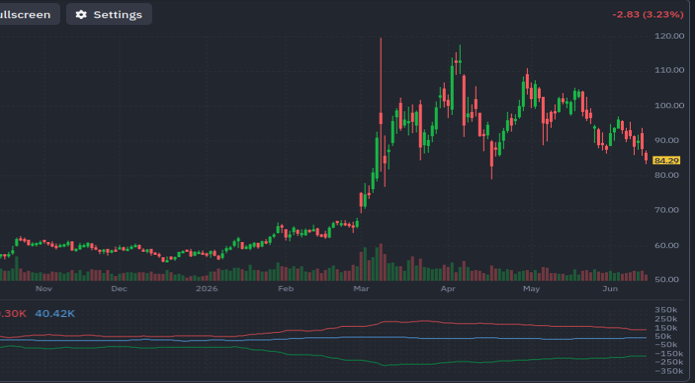Click the 250k indicator axis label
This screenshot has height=383, width=695.
[x=666, y=319]
